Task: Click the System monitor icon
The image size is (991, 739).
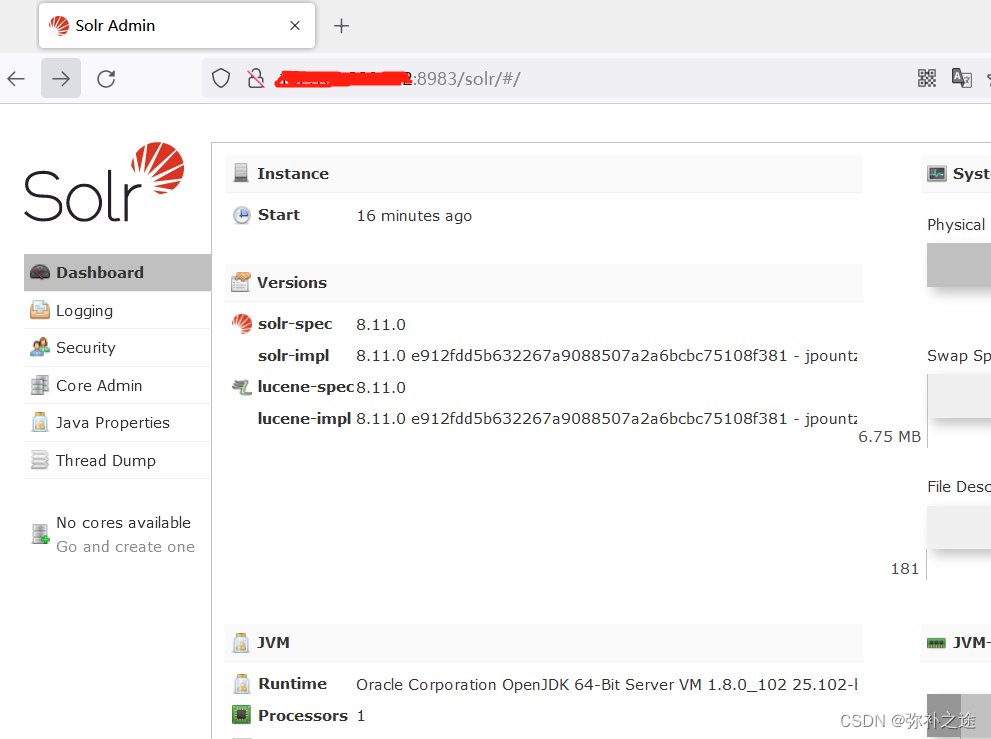Action: click(x=937, y=173)
